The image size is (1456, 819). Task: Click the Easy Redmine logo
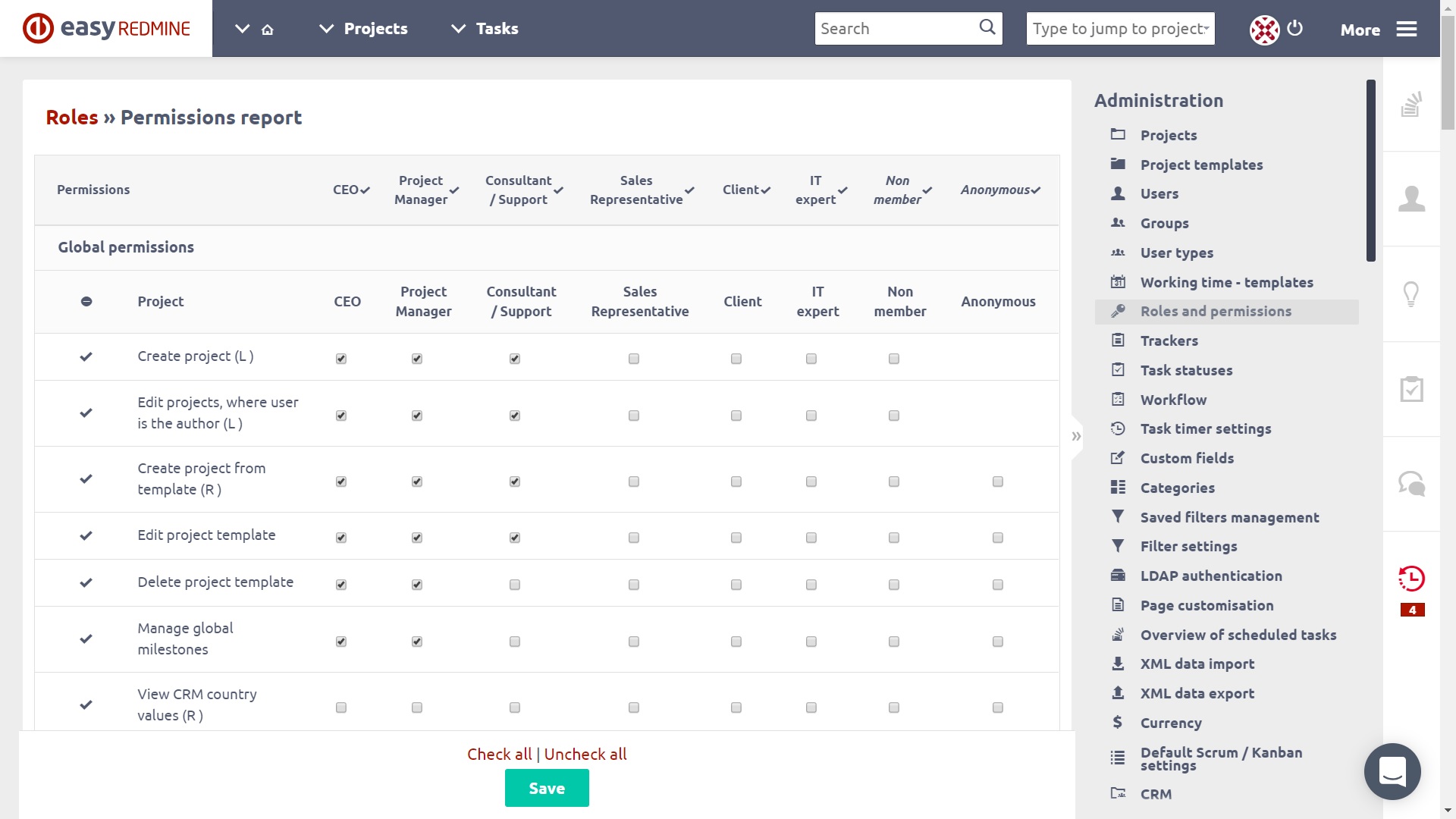(106, 28)
